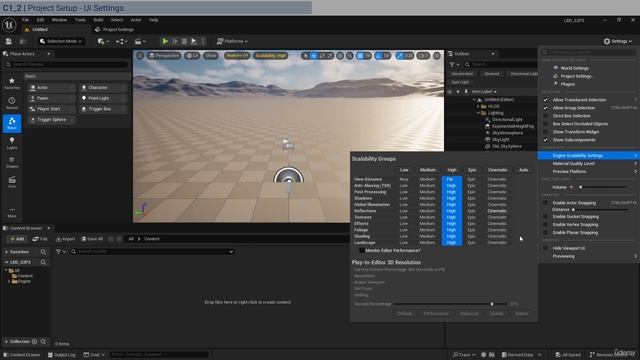Toggle Show Subcomponents checkbox

click(x=545, y=140)
